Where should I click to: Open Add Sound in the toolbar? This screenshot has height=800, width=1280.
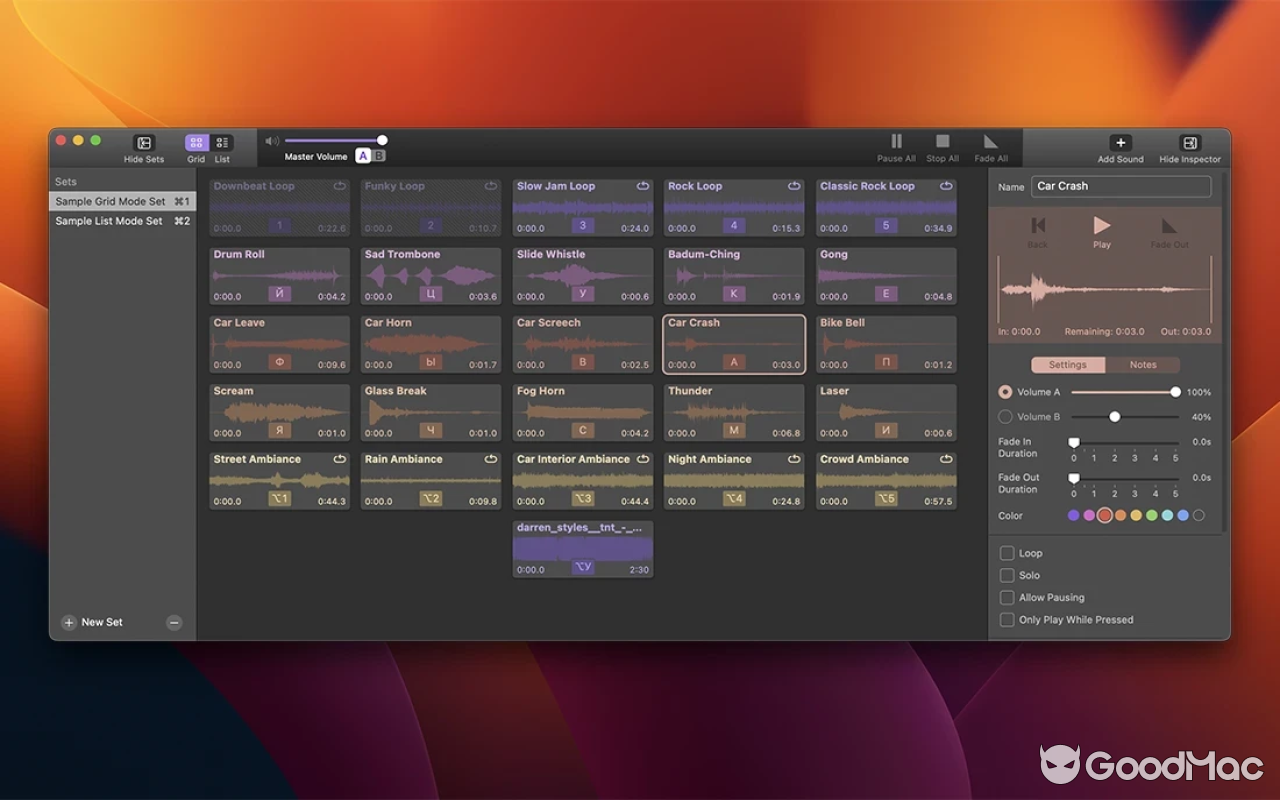click(1120, 147)
